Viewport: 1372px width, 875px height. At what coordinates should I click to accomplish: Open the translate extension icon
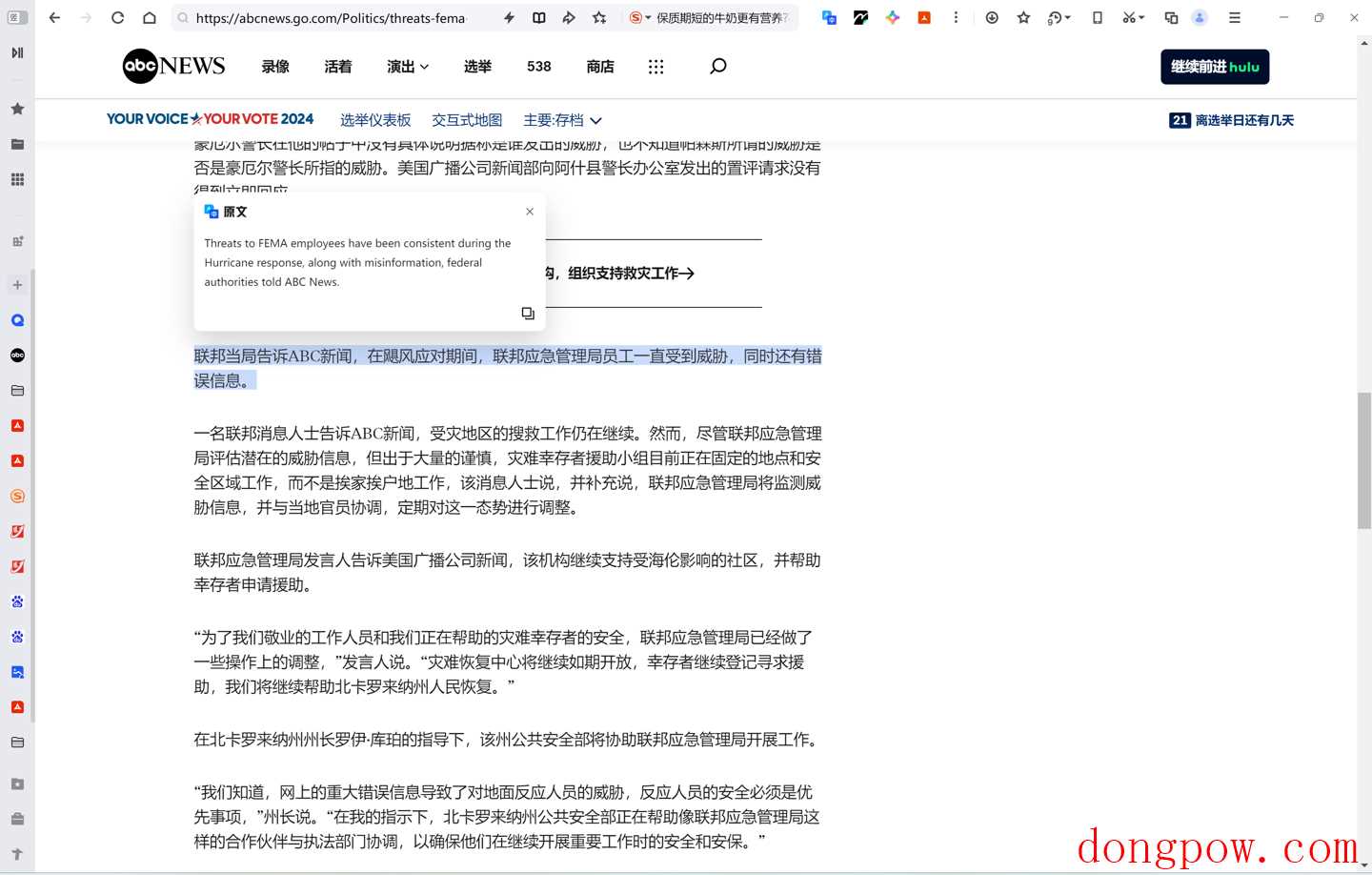coord(829,17)
